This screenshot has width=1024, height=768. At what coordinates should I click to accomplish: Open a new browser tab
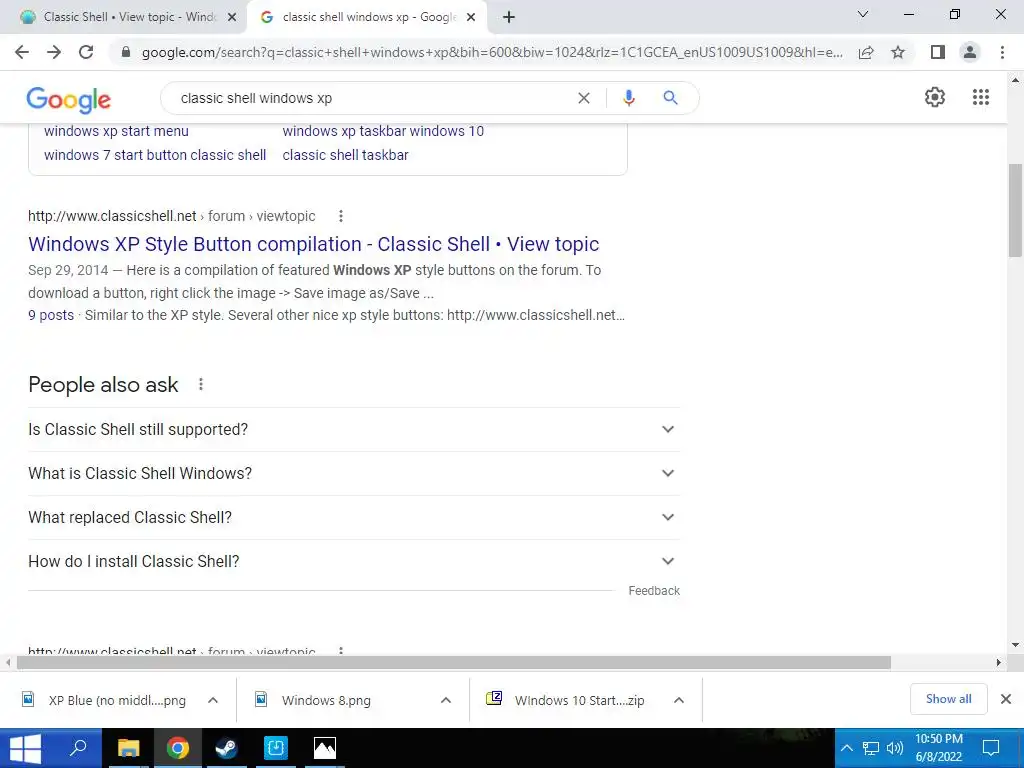(509, 17)
